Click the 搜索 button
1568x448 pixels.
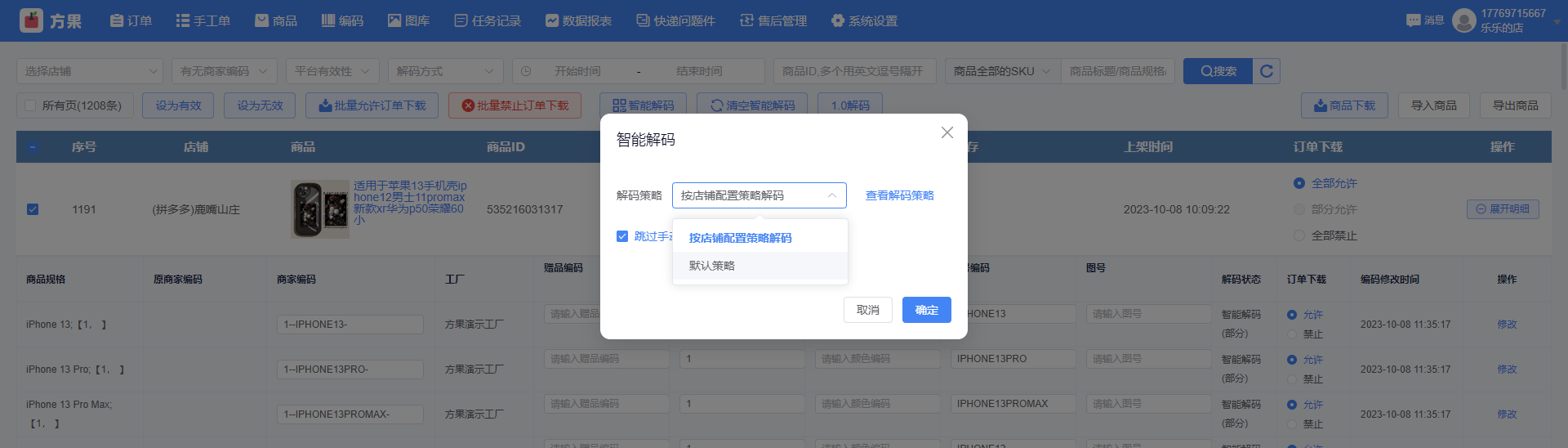[1218, 71]
